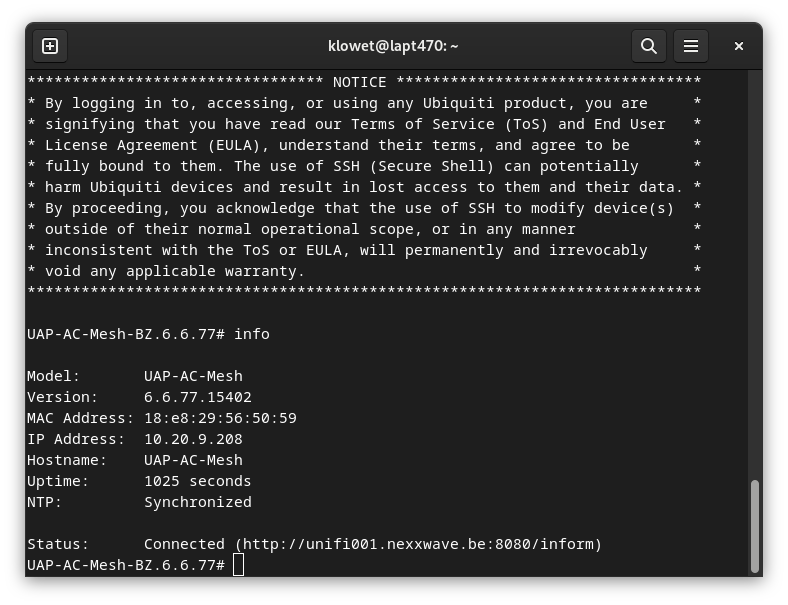The height and width of the screenshot is (605, 788).
Task: Open a new terminal tab
Action: click(x=50, y=46)
